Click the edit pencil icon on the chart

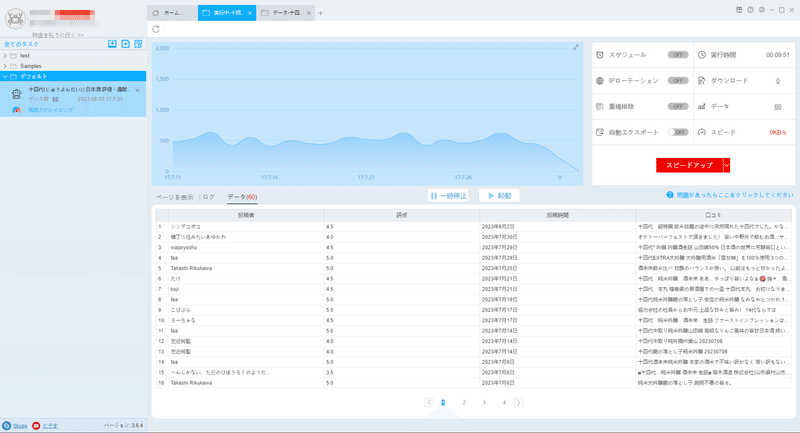(576, 47)
